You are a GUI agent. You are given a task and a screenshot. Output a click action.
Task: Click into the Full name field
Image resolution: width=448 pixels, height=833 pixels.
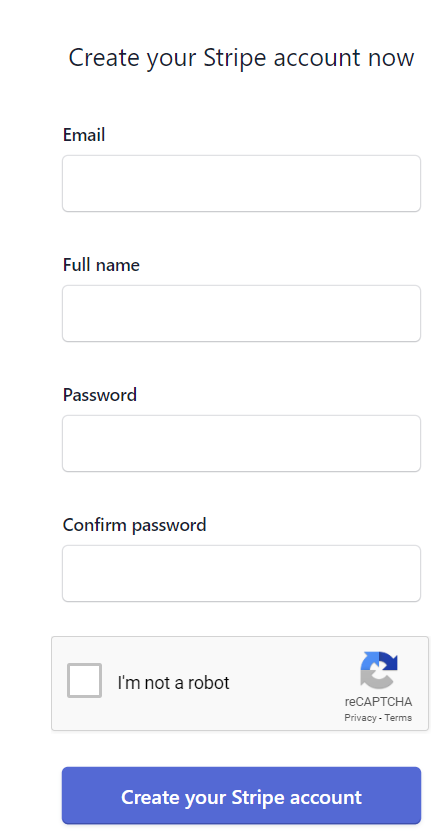click(241, 313)
